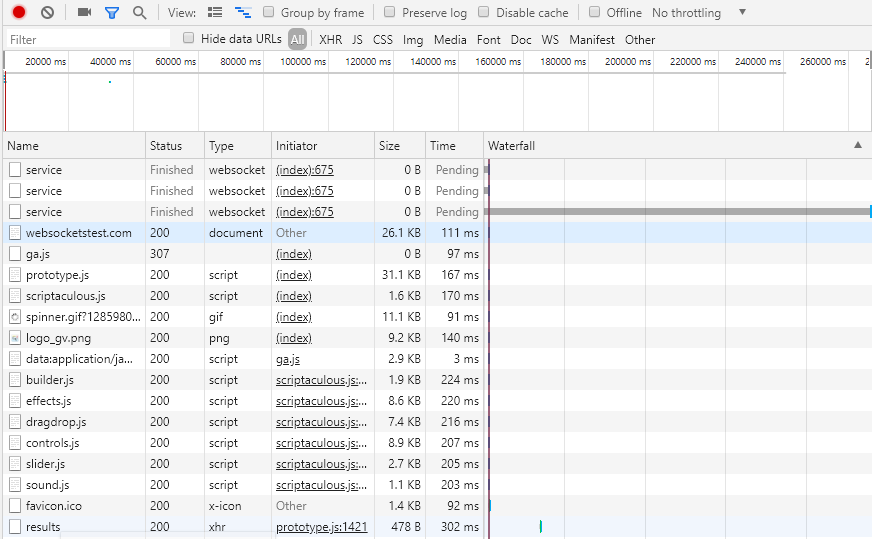Image resolution: width=872 pixels, height=539 pixels.
Task: Sort by Type column header
Action: pyautogui.click(x=237, y=146)
